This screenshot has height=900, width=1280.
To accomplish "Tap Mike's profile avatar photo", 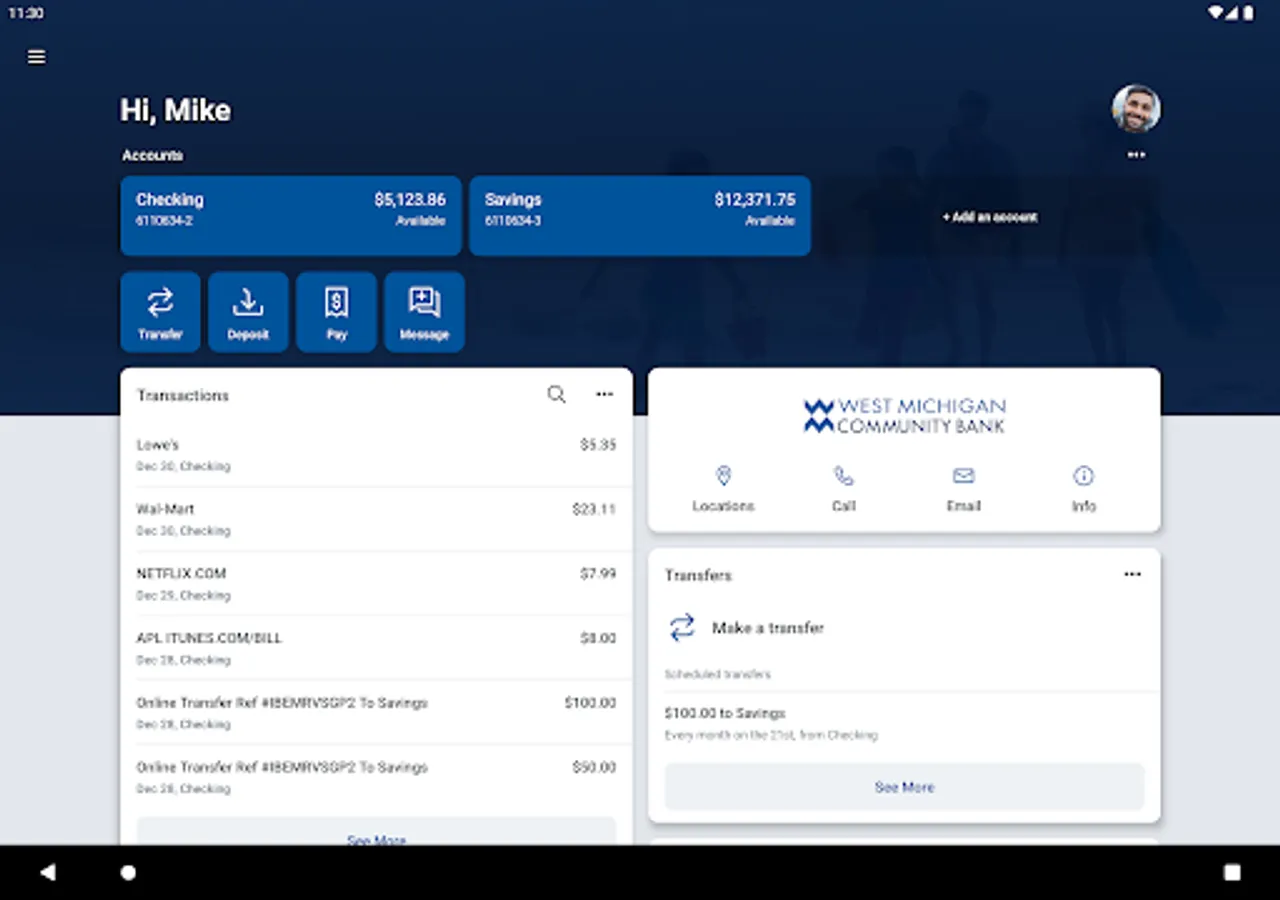I will [x=1136, y=108].
